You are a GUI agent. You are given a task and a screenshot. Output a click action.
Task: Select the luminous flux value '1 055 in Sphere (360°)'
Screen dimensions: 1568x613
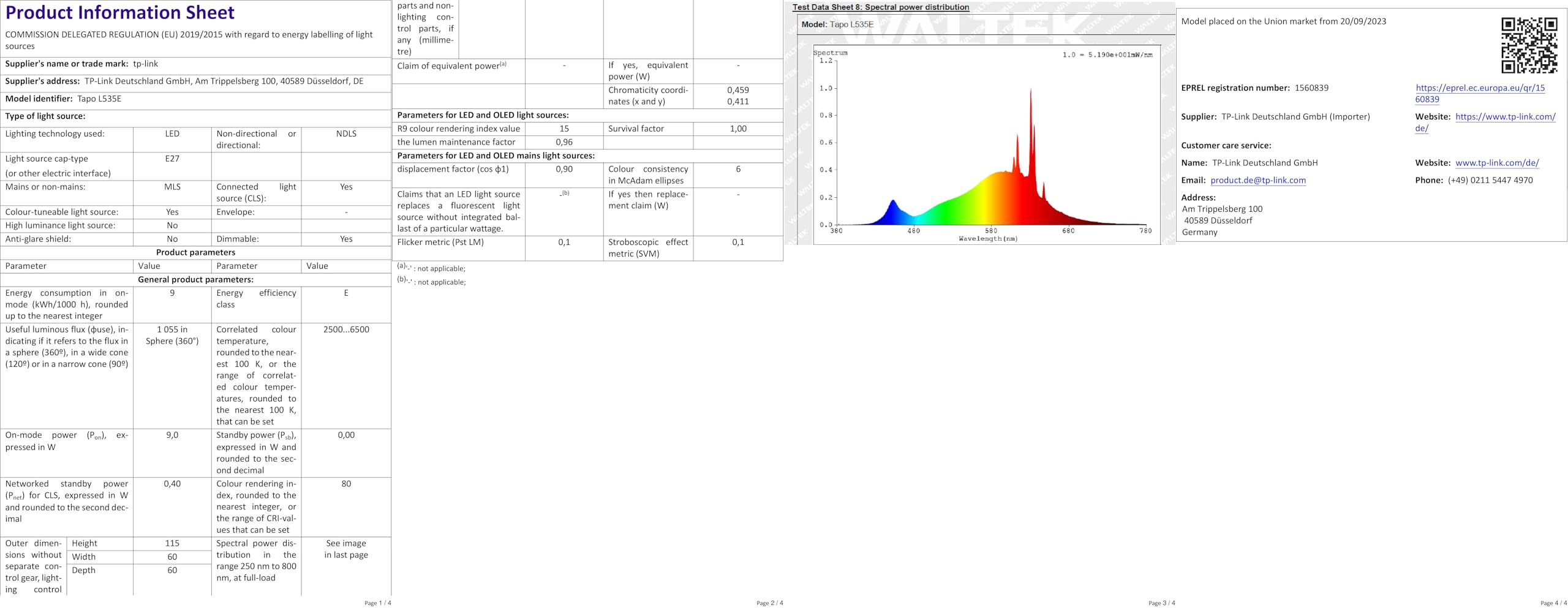(172, 335)
